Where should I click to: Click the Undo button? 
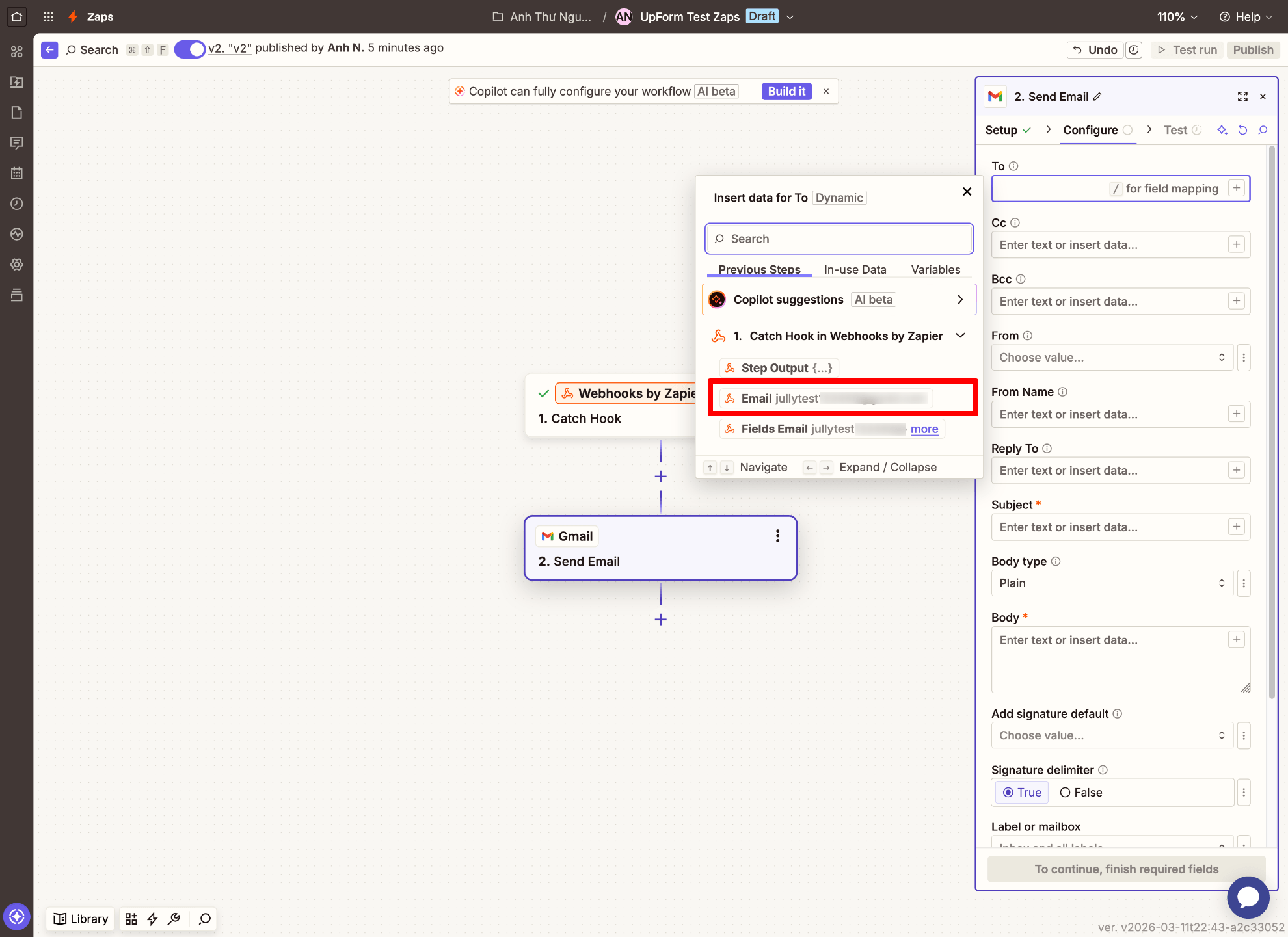(x=1095, y=50)
